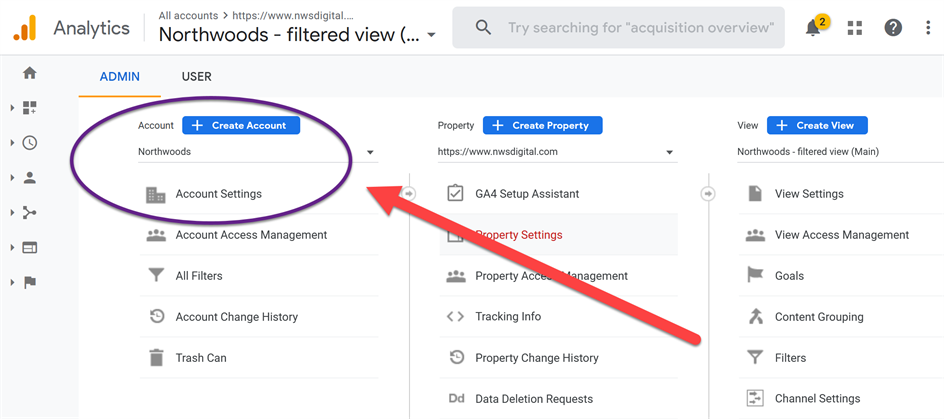Open Conversions flag icon in sidebar
This screenshot has height=419, width=944.
pyautogui.click(x=30, y=282)
